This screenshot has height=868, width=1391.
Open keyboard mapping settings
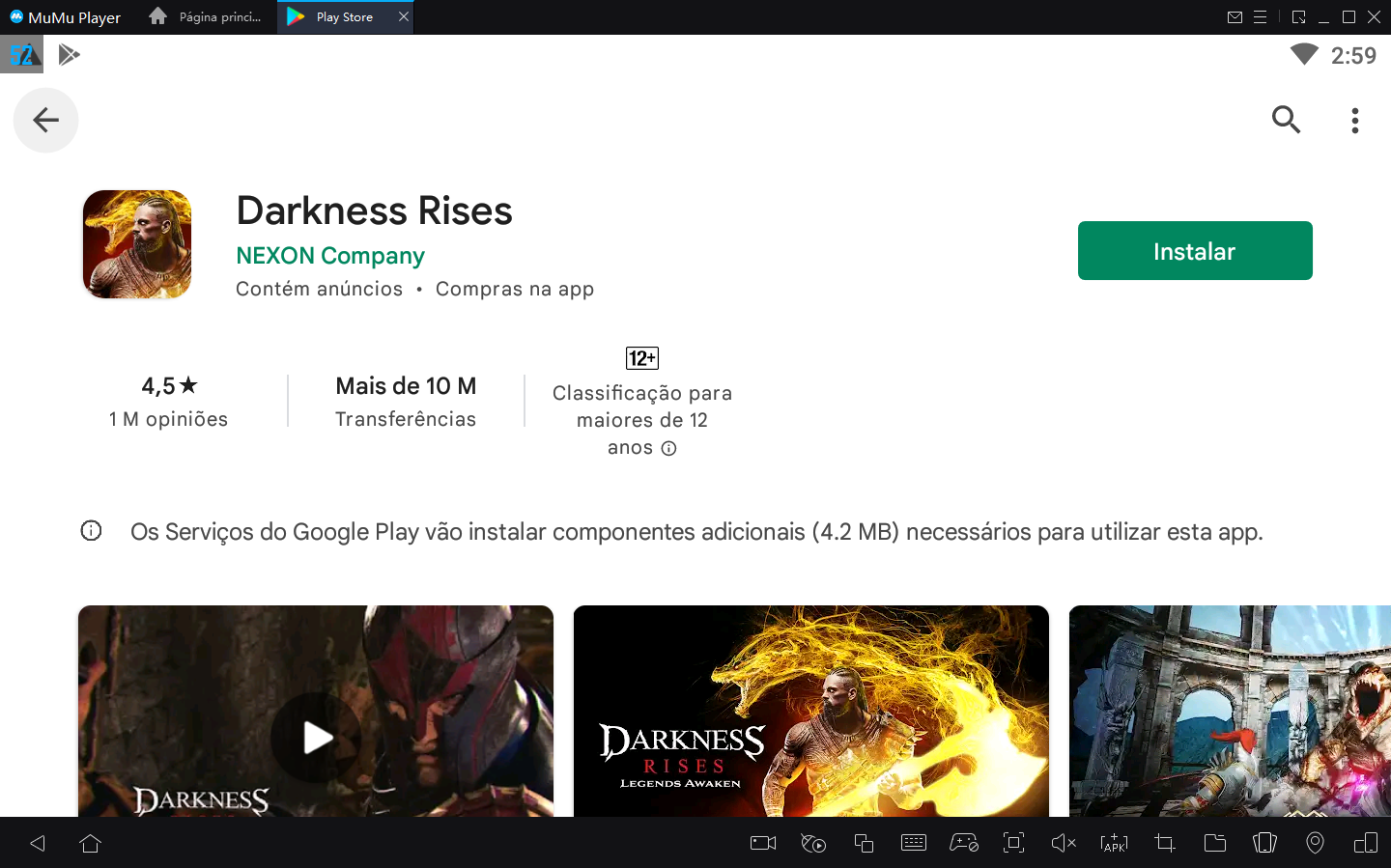tap(914, 842)
